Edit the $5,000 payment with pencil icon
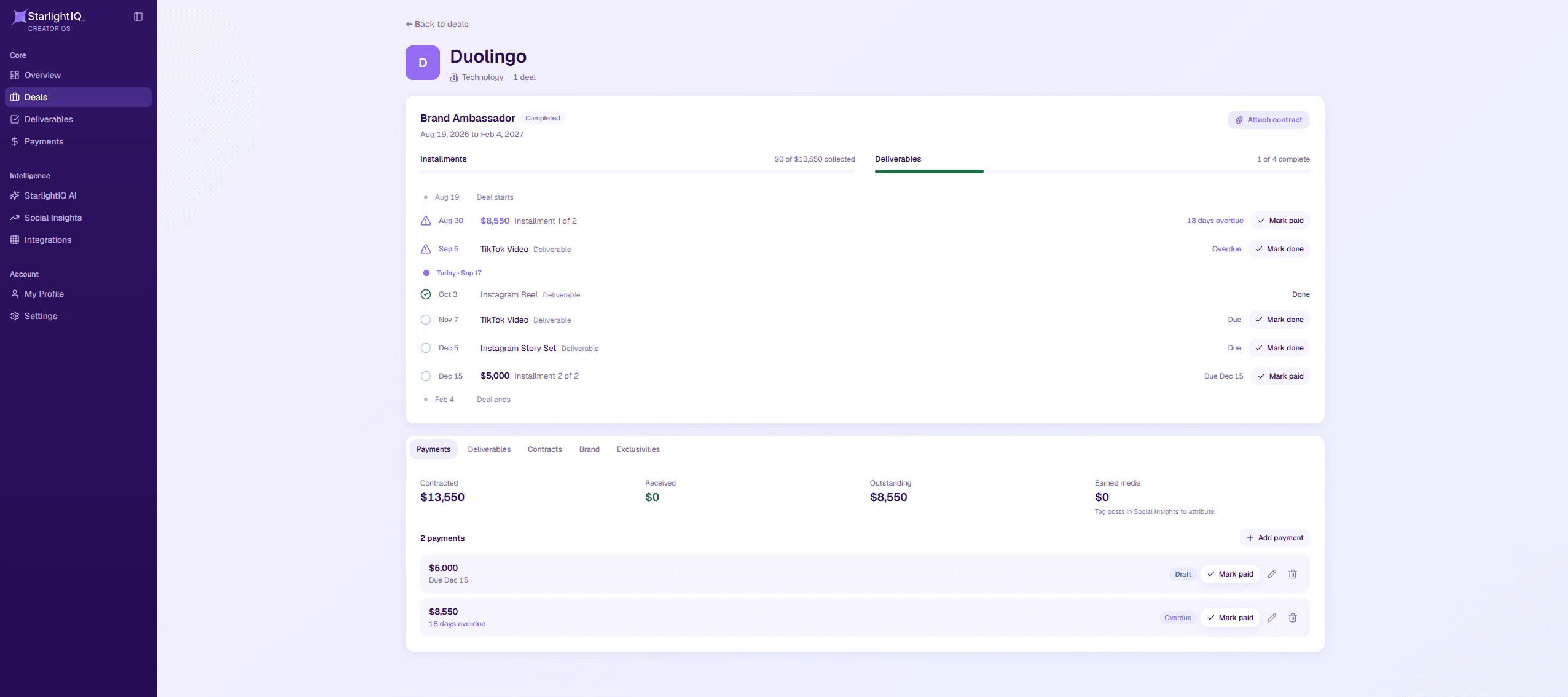The width and height of the screenshot is (1568, 697). [x=1272, y=574]
